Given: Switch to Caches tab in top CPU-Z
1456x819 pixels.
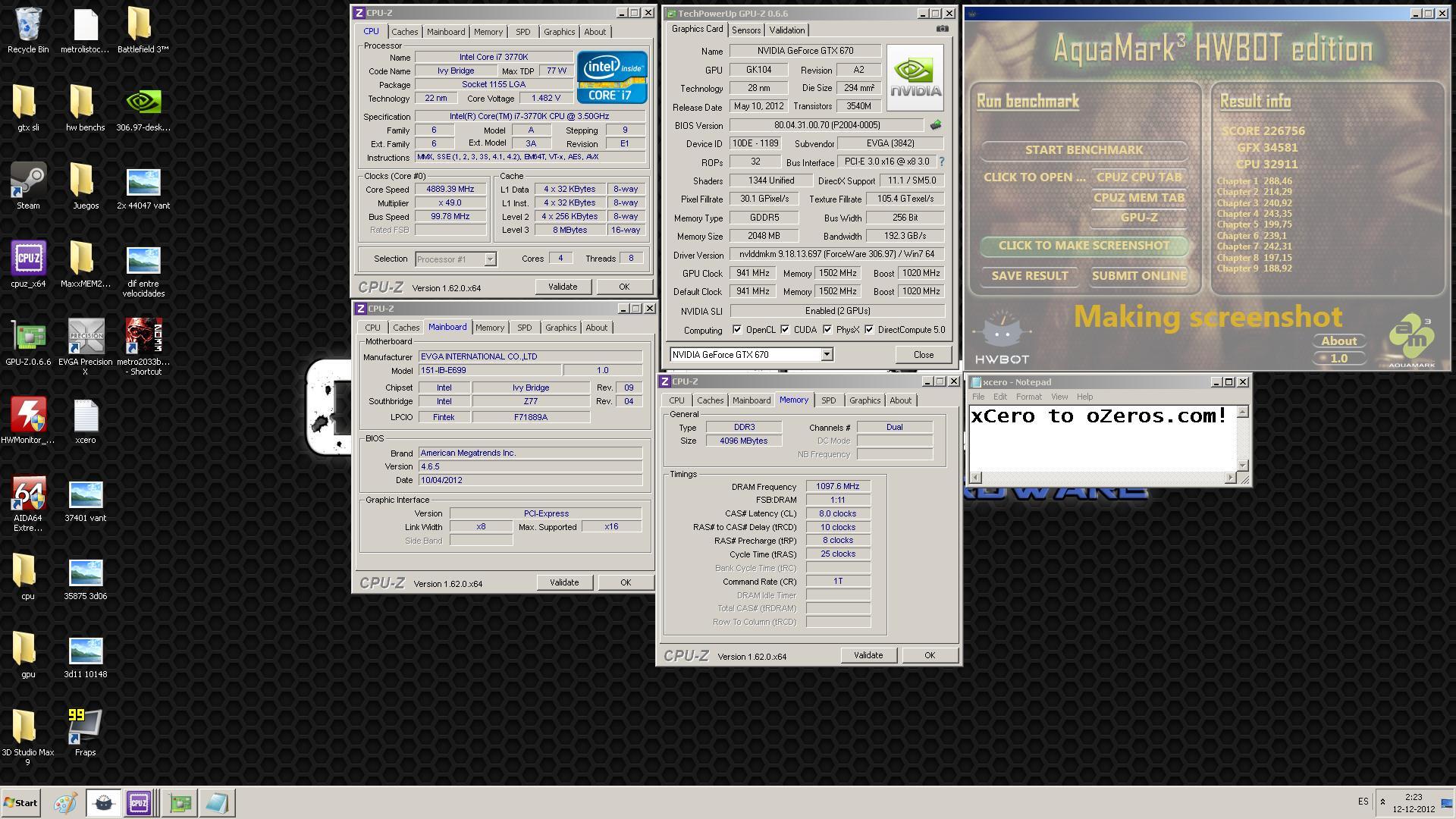Looking at the screenshot, I should (x=404, y=32).
